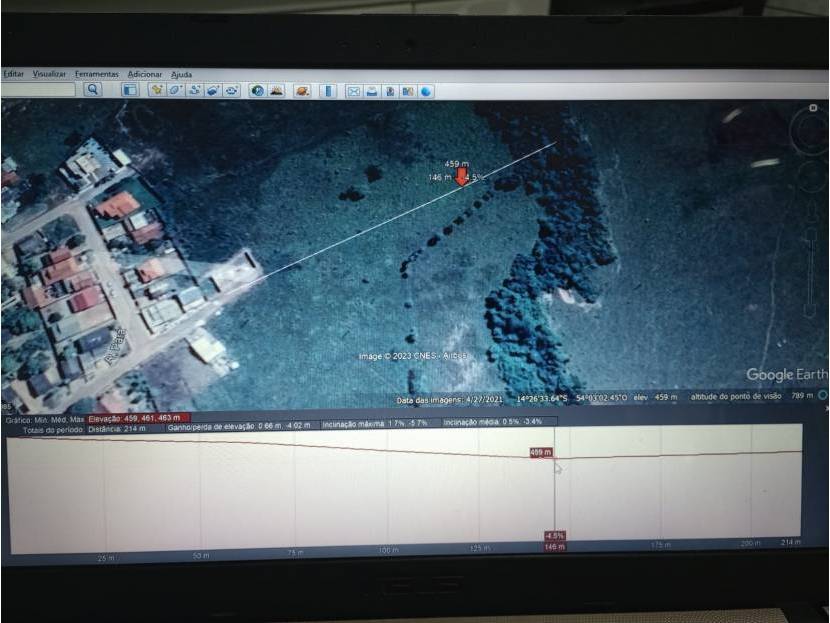Open the planets switcher icon
This screenshot has height=623, width=830.
(302, 91)
